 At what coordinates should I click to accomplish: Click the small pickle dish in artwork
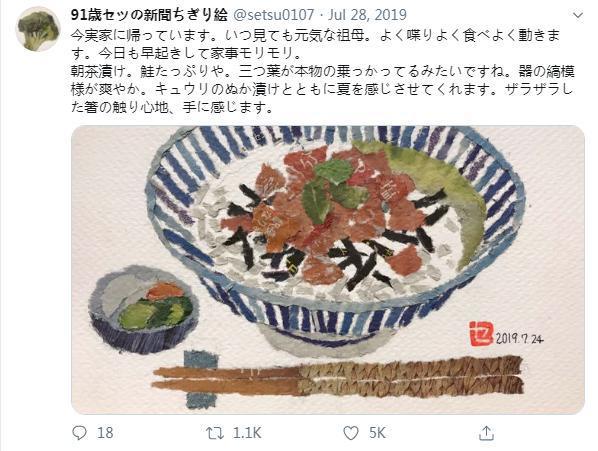(143, 309)
